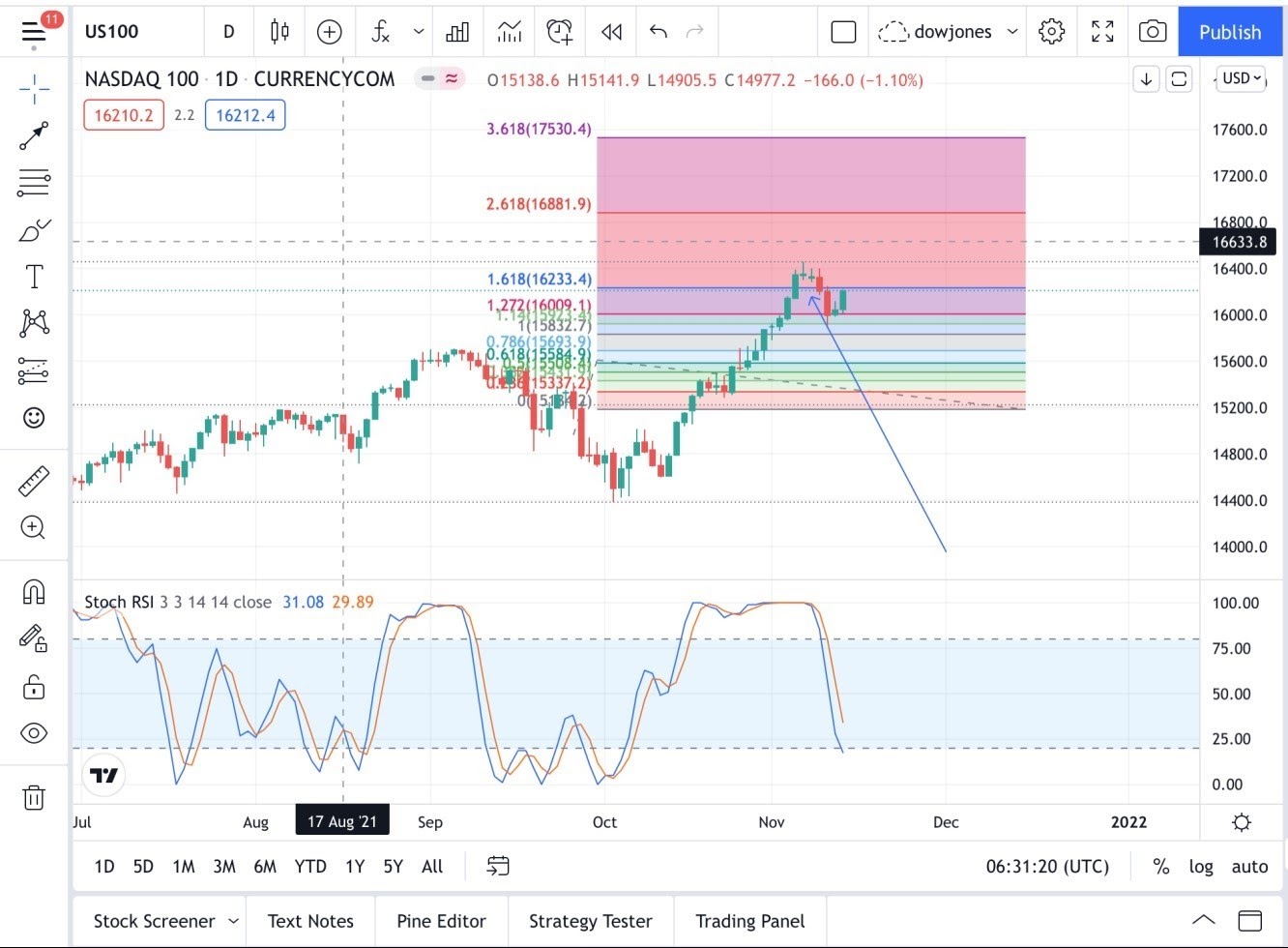Expand the Stock Screener dropdown arrow
The width and height of the screenshot is (1288, 948).
pos(233,921)
